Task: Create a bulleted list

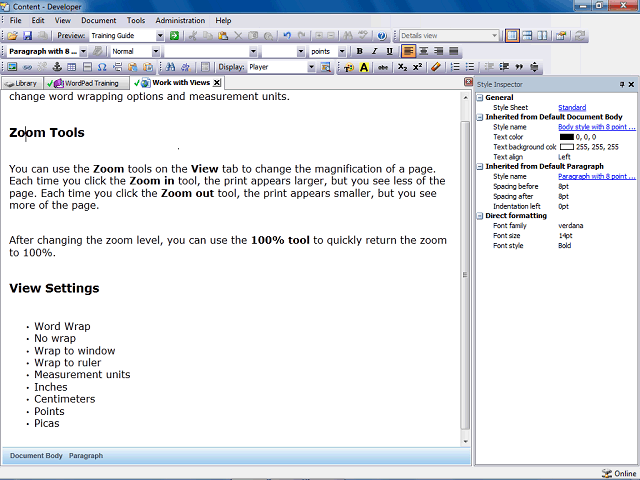Action: pyautogui.click(x=470, y=67)
